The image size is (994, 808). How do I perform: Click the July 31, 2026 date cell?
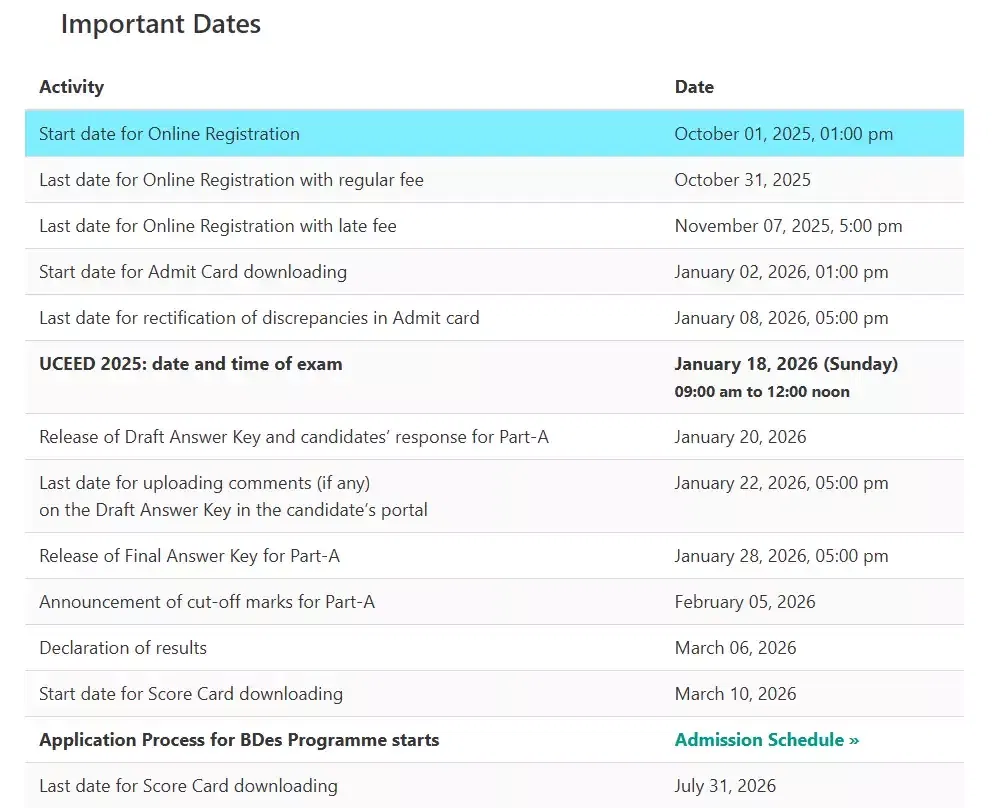pyautogui.click(x=725, y=786)
